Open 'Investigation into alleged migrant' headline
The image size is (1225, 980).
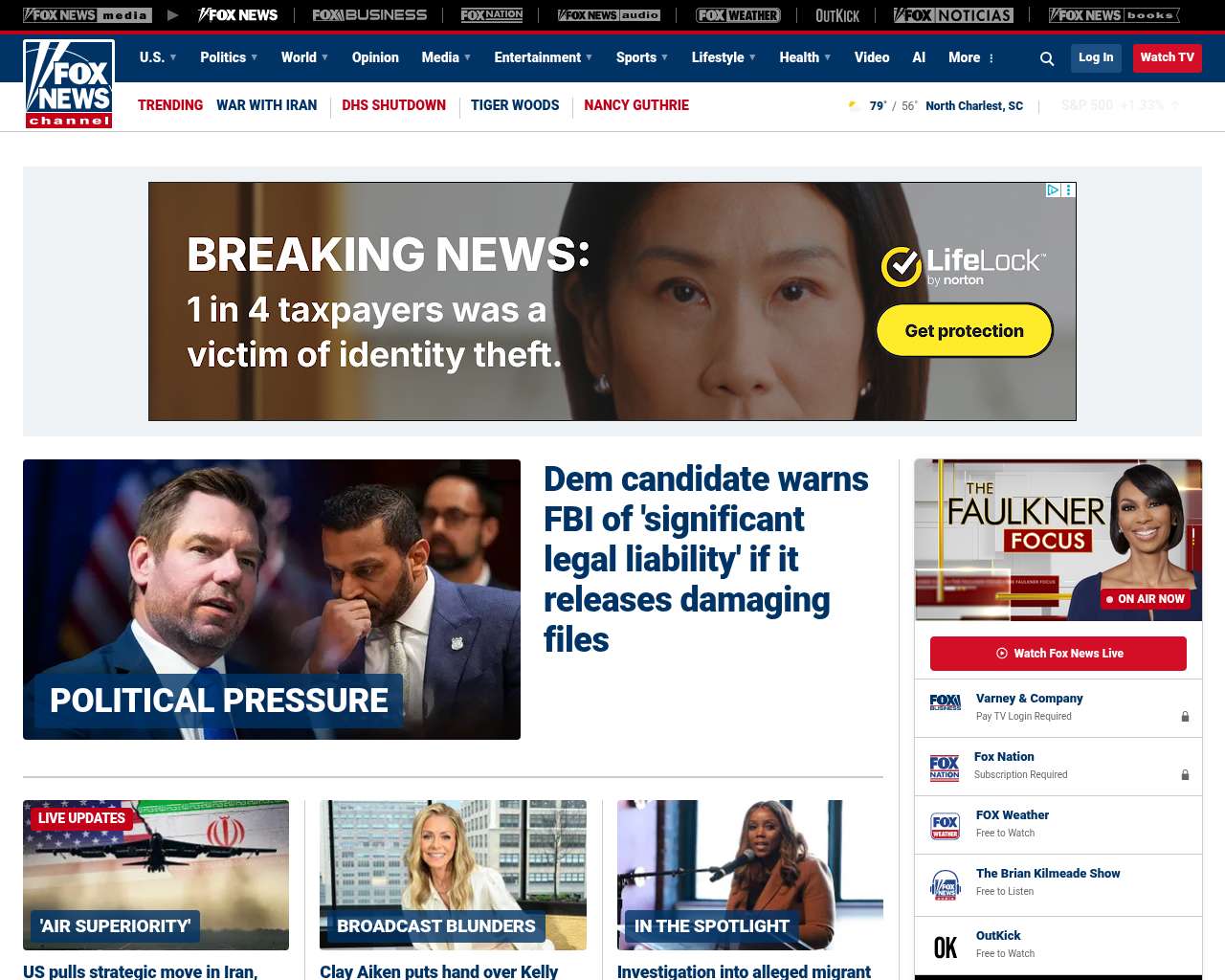tap(744, 971)
